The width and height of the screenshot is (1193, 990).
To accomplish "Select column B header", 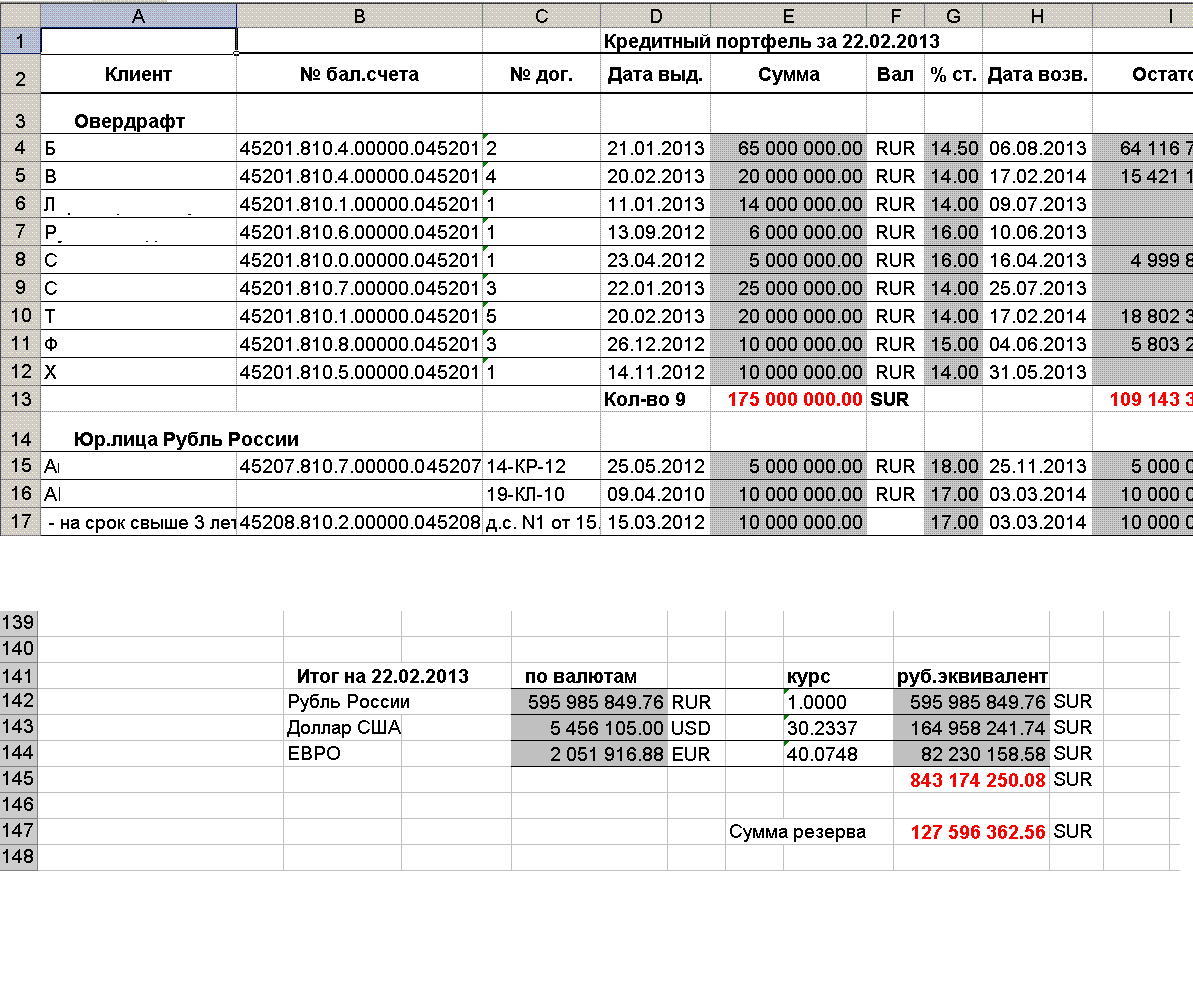I will tap(359, 15).
